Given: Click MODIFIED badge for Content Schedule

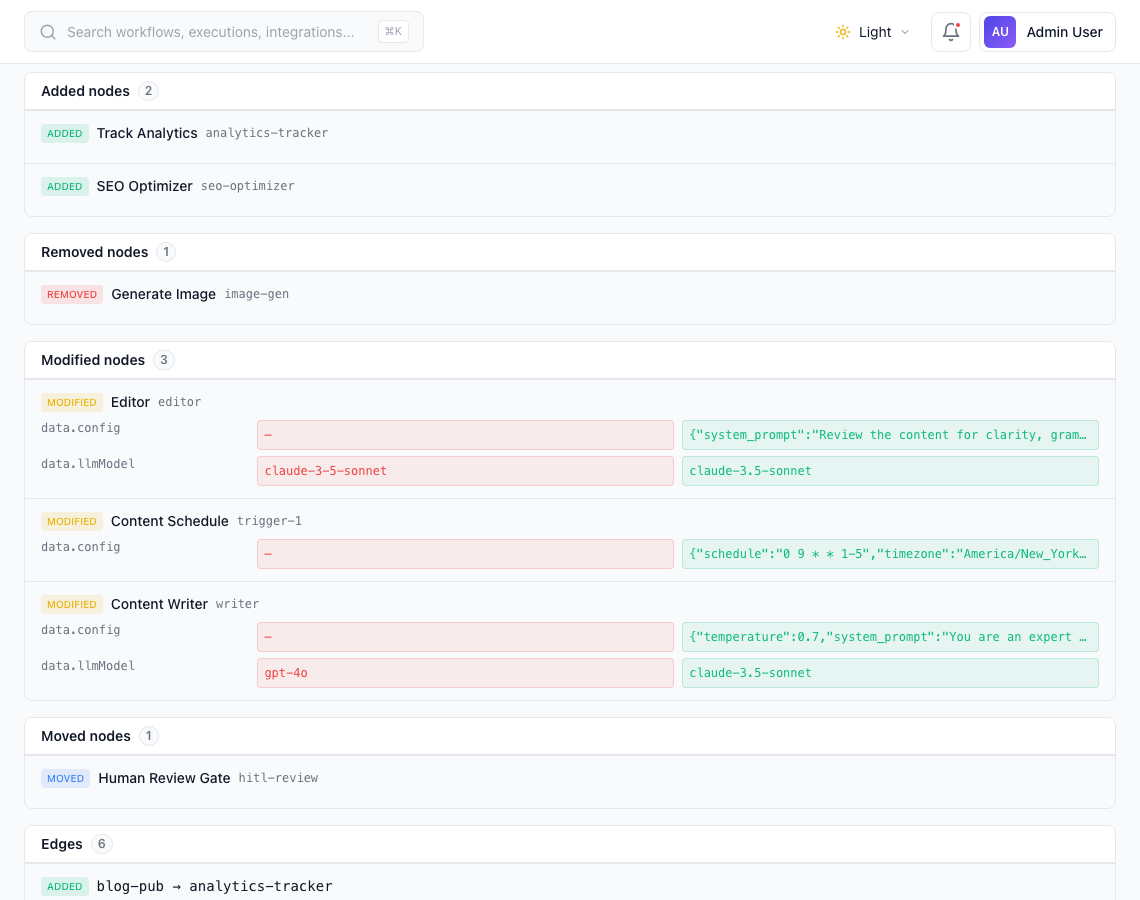Looking at the screenshot, I should tap(72, 521).
